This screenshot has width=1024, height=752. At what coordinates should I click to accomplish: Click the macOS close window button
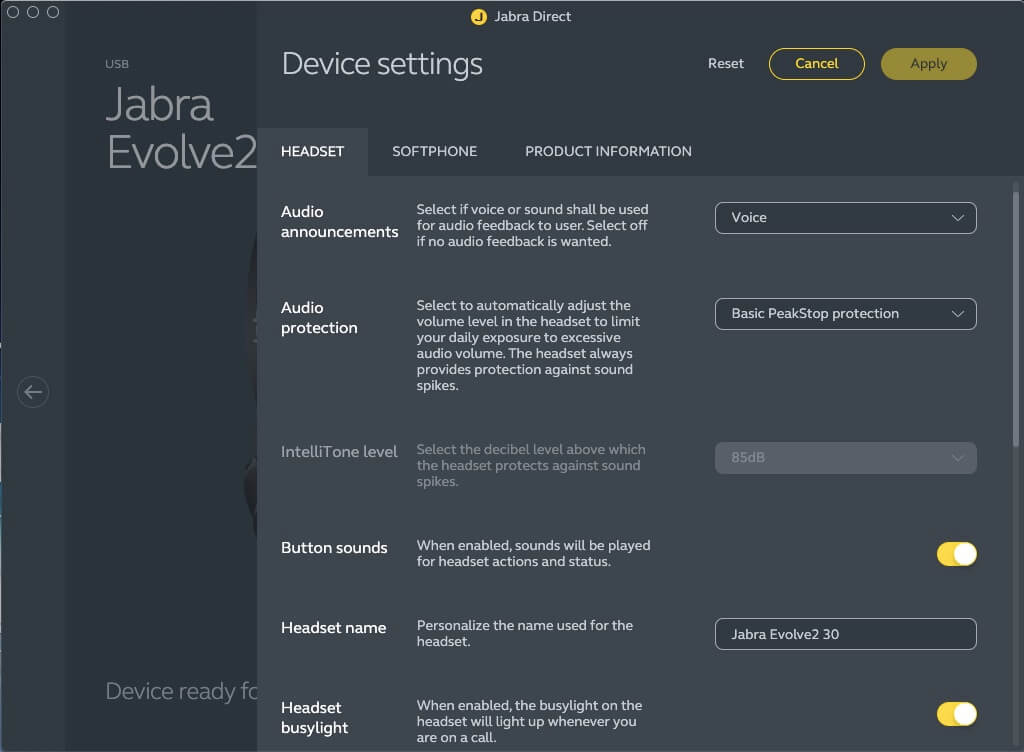point(14,12)
